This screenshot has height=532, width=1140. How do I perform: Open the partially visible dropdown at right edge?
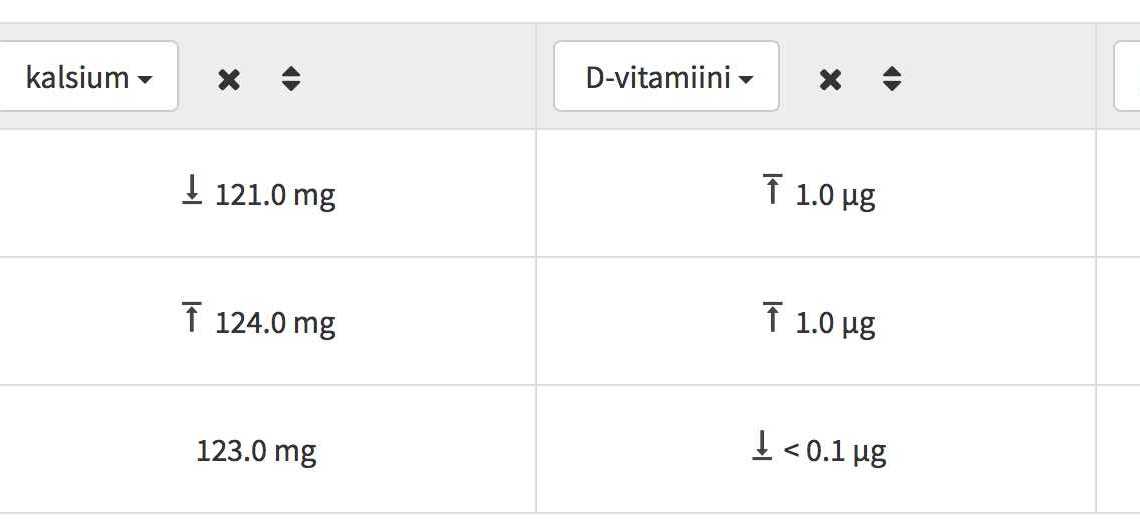(1128, 76)
